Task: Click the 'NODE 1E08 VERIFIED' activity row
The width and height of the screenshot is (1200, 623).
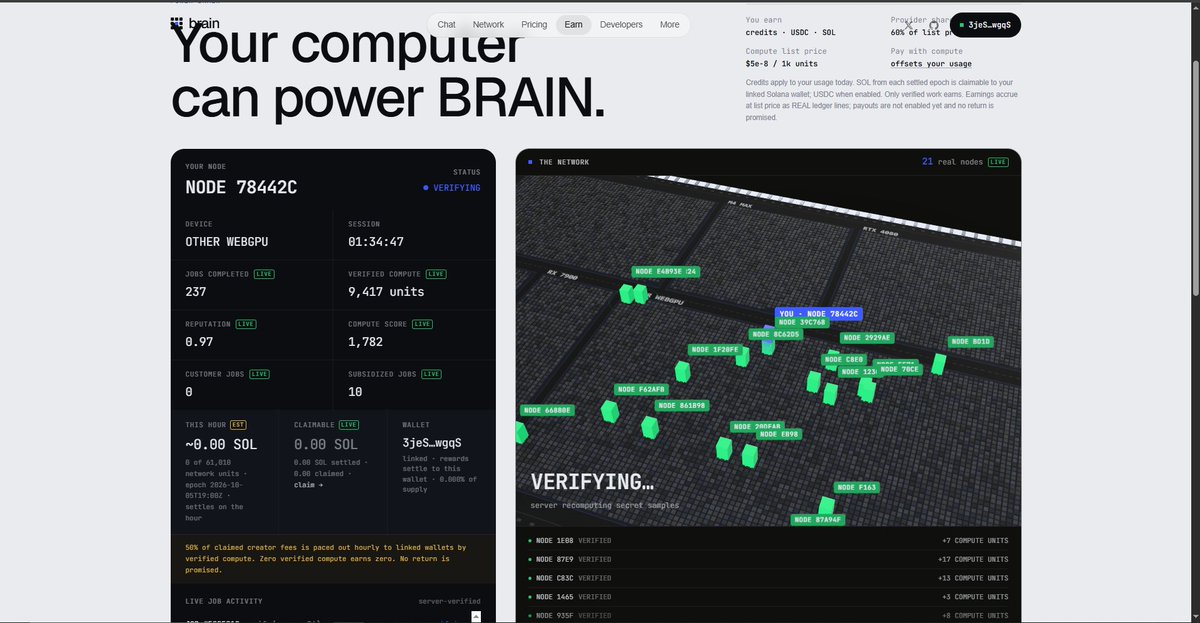Action: 768,541
